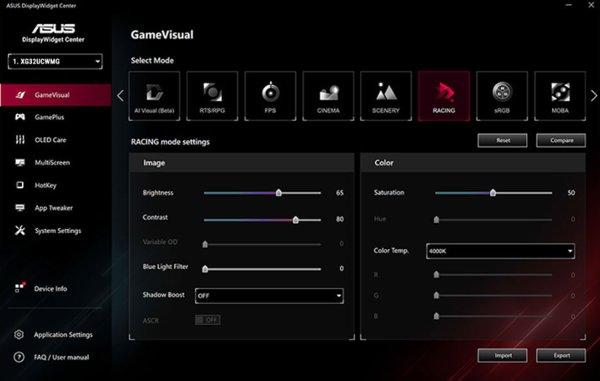Click the System Settings label
The width and height of the screenshot is (600, 381).
(x=58, y=231)
